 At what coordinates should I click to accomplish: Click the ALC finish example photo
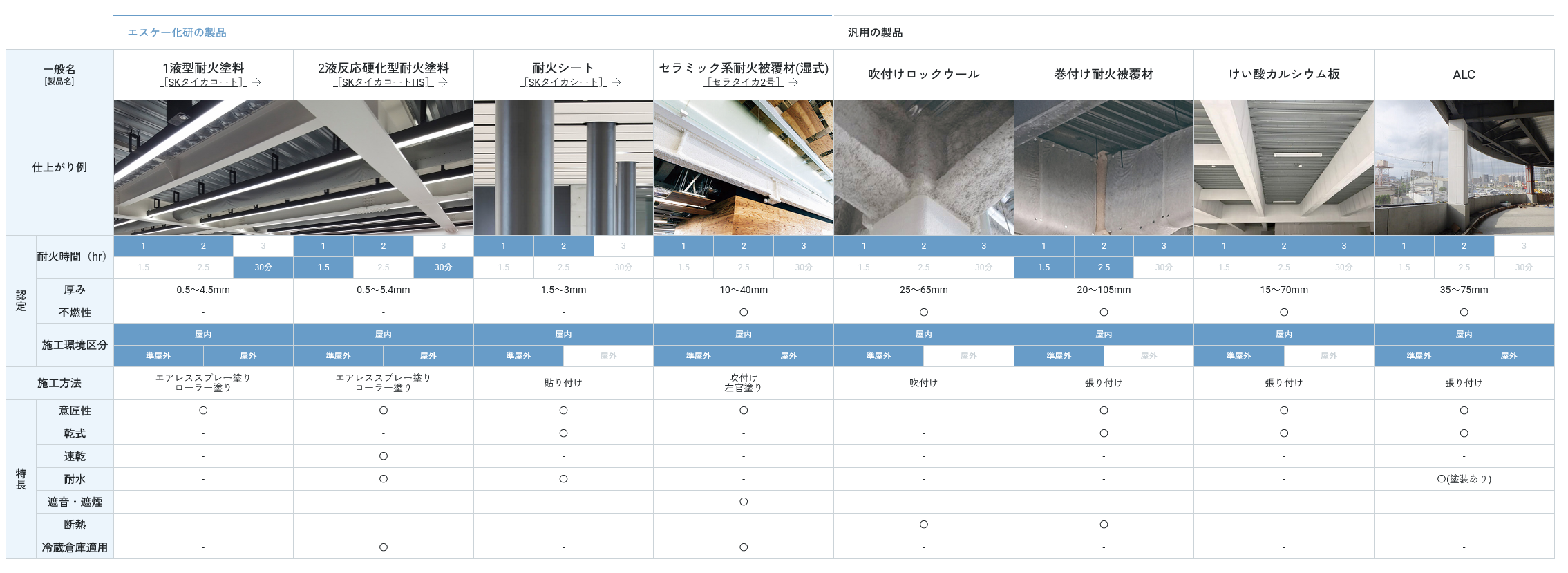point(1464,167)
